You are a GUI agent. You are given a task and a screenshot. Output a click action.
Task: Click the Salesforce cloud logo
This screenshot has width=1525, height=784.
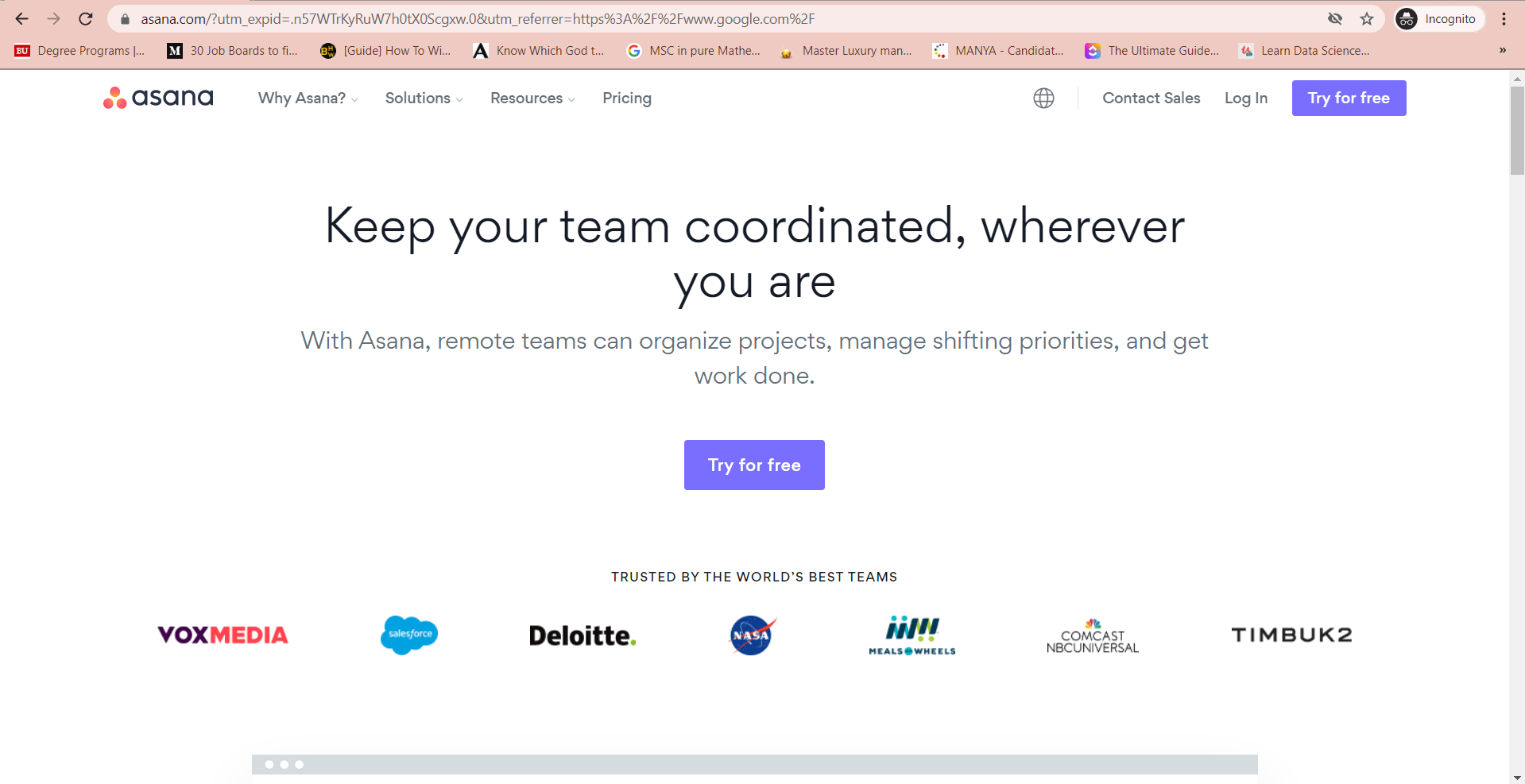(x=409, y=635)
